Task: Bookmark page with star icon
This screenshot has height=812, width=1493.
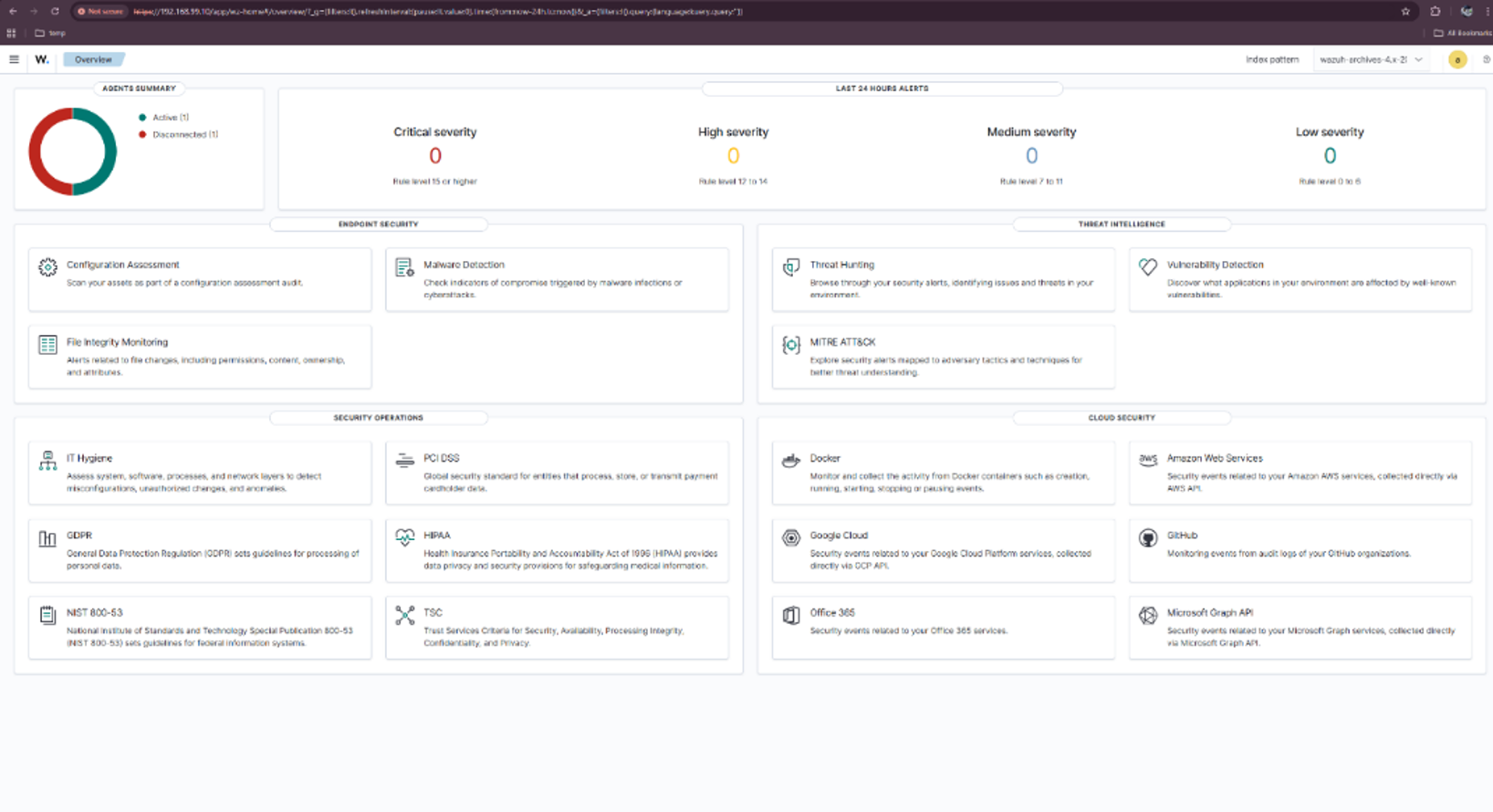Action: 1405,11
